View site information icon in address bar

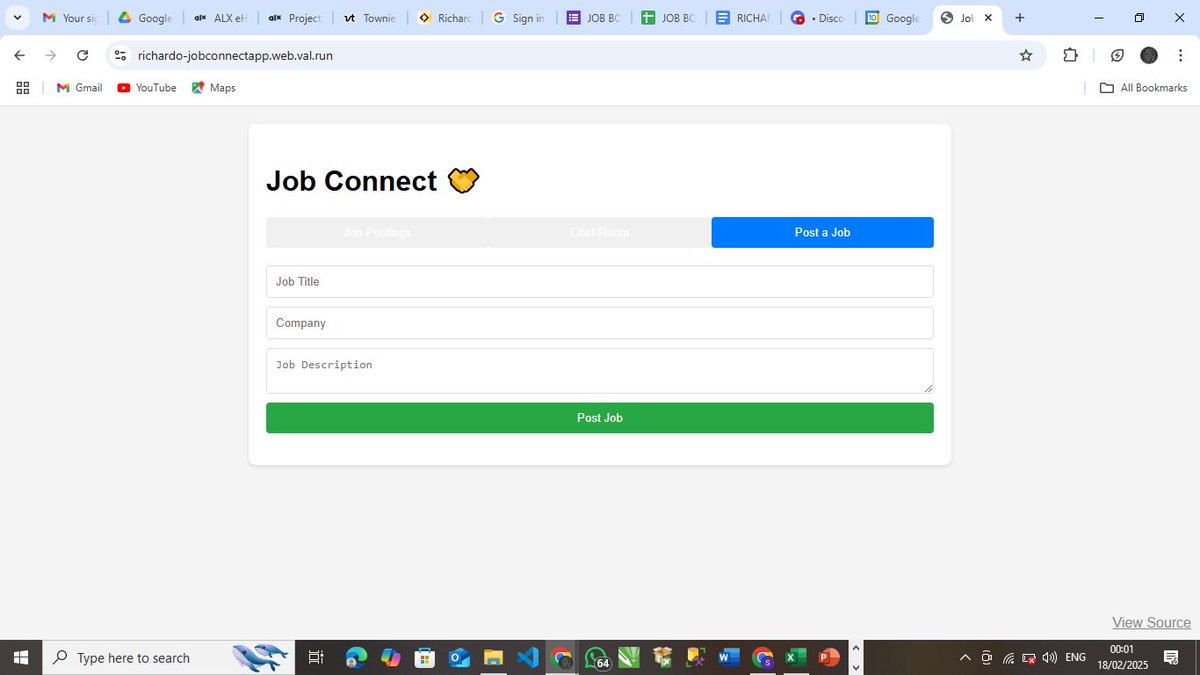(x=121, y=56)
